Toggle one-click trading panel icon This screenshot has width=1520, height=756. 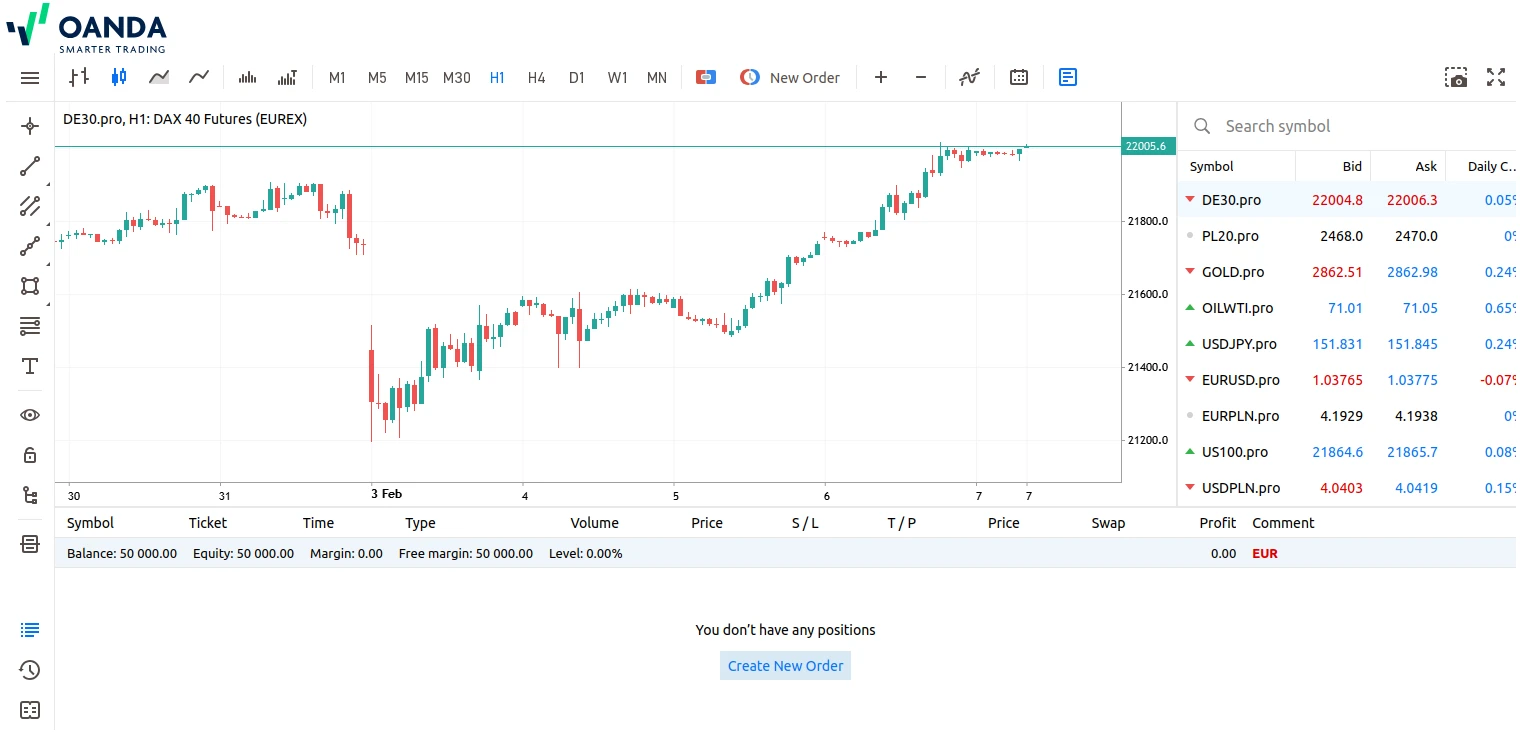(x=706, y=77)
